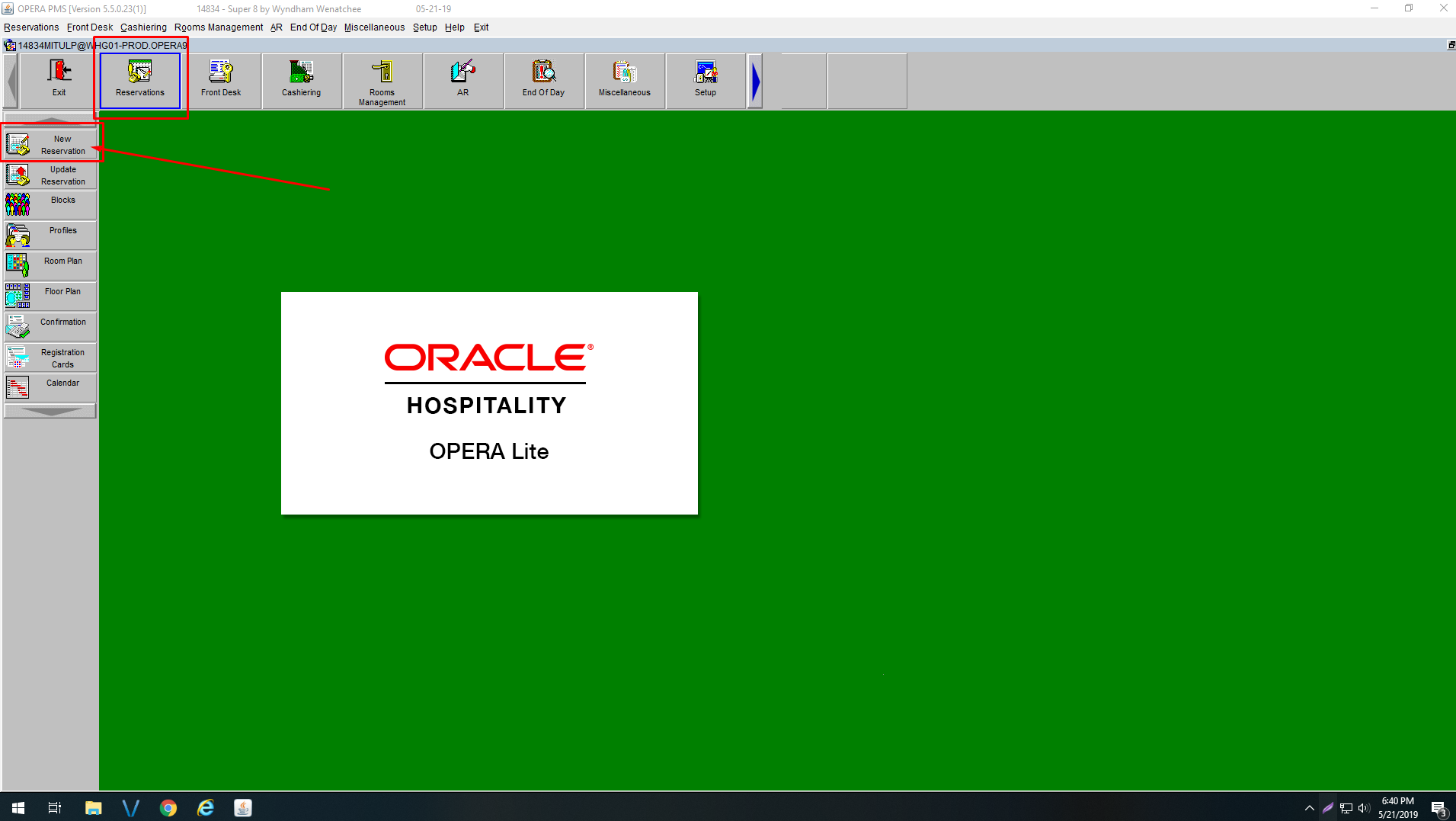This screenshot has width=1456, height=821.
Task: Click the Exit door icon in the toolbar
Action: click(x=59, y=80)
